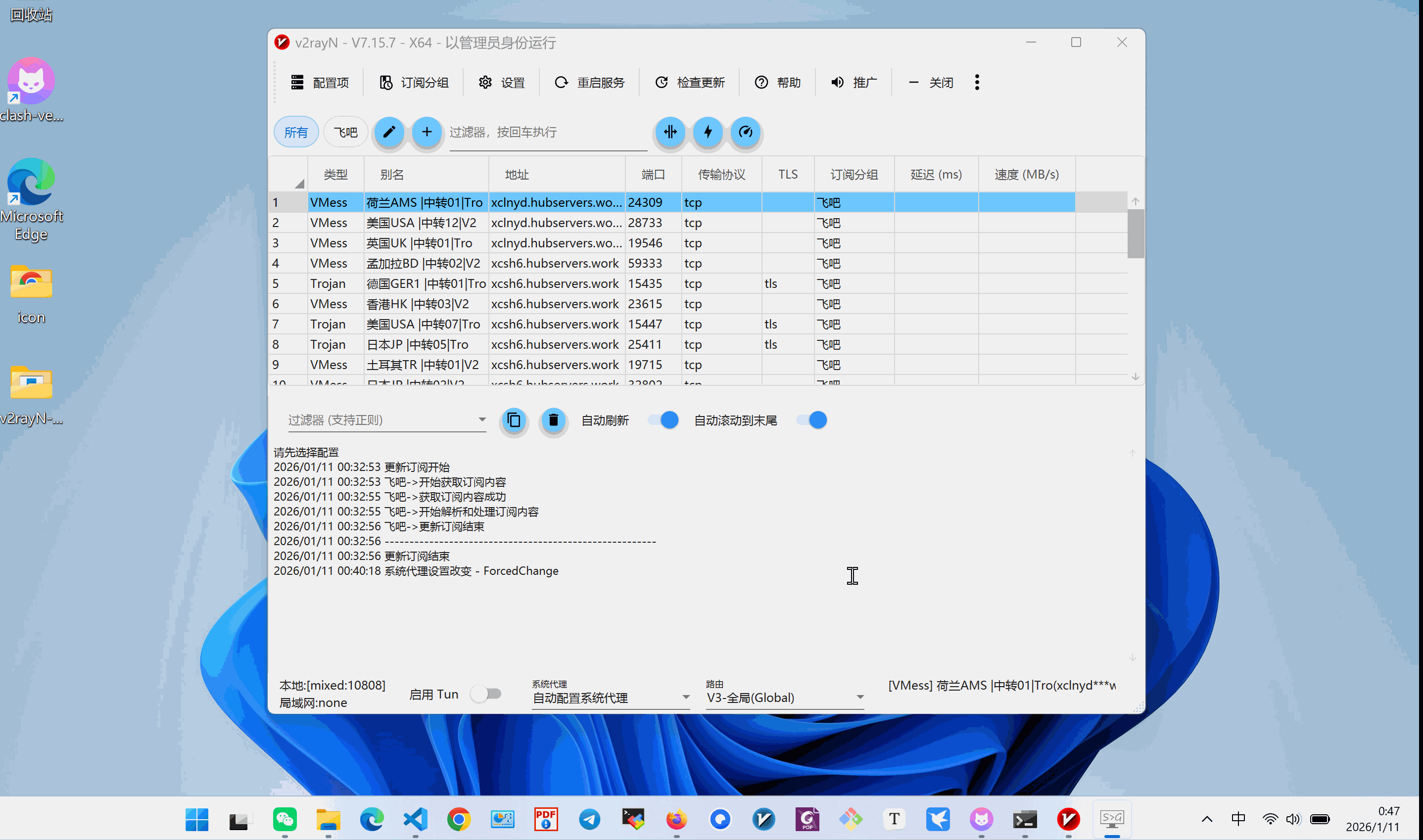Click the lightning bolt test icon
The image size is (1423, 840).
pos(708,132)
